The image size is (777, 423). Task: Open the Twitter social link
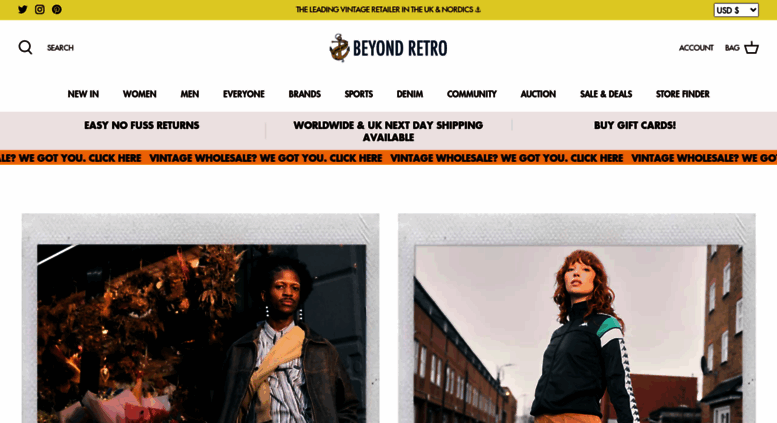pos(22,9)
